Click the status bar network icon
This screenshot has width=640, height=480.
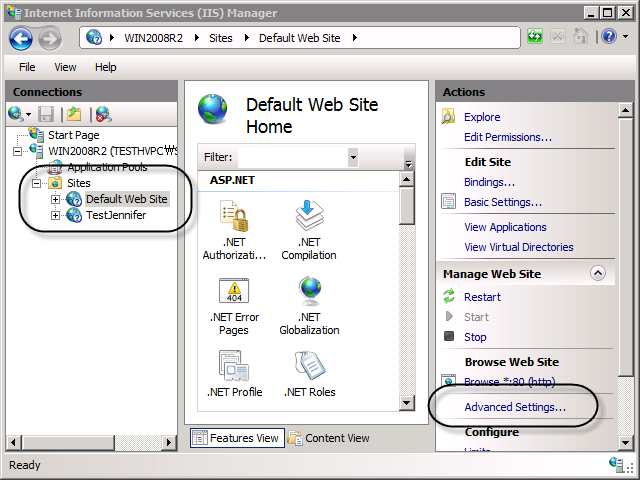click(x=616, y=464)
